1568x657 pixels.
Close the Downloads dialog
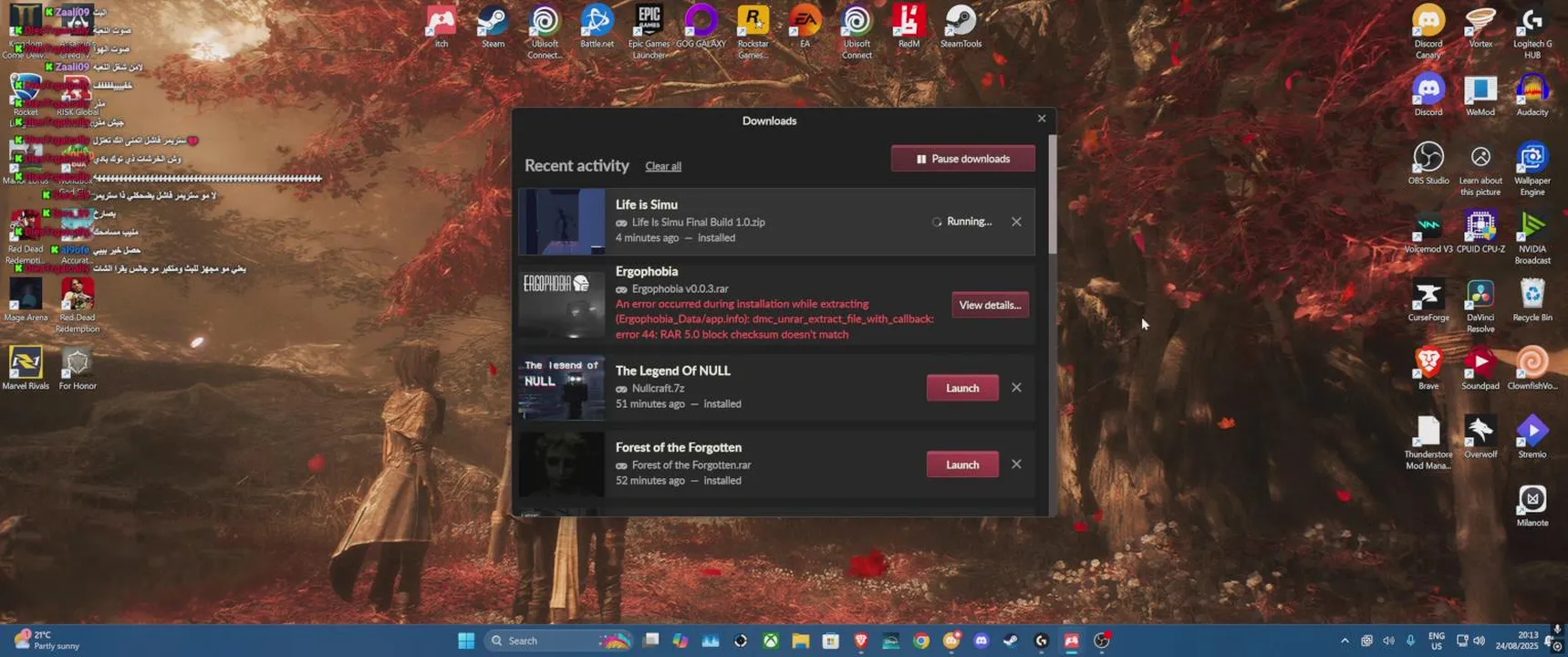(x=1042, y=119)
